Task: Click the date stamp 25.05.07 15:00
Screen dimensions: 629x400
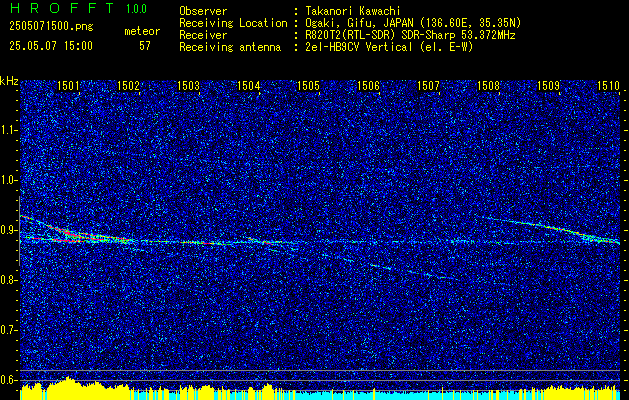Action: (51, 46)
